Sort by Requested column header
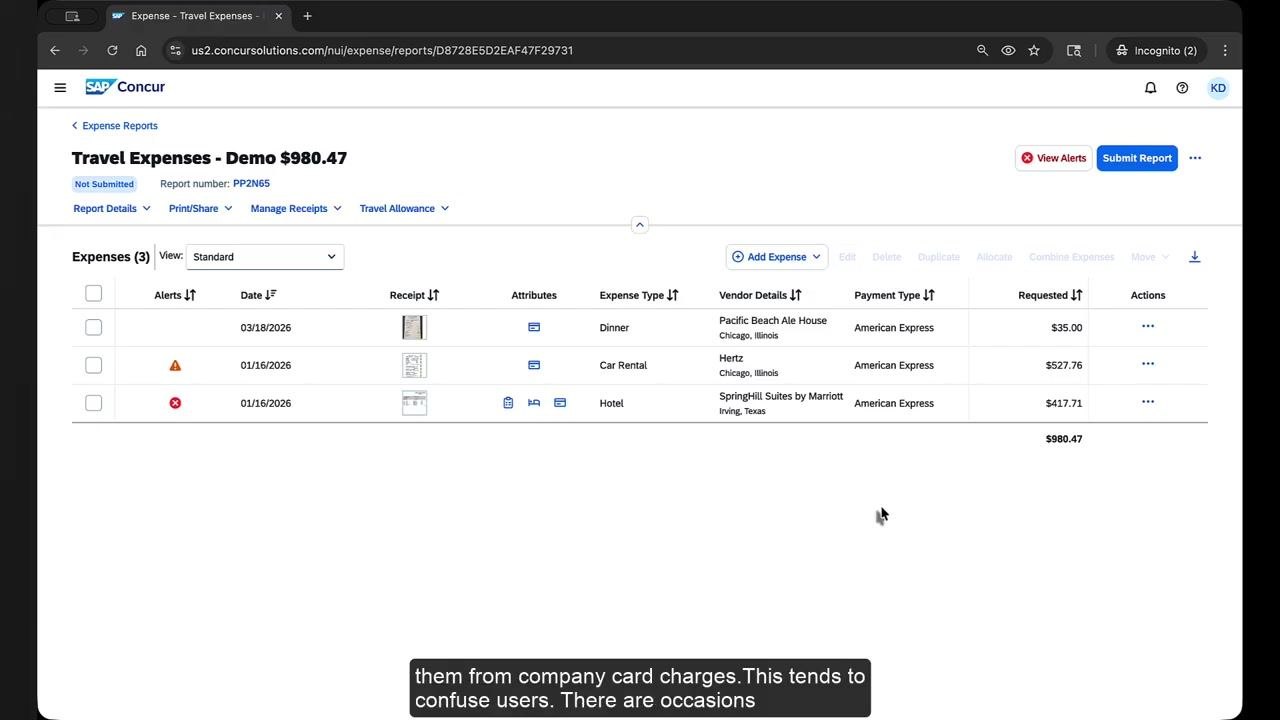The image size is (1280, 720). (1050, 295)
